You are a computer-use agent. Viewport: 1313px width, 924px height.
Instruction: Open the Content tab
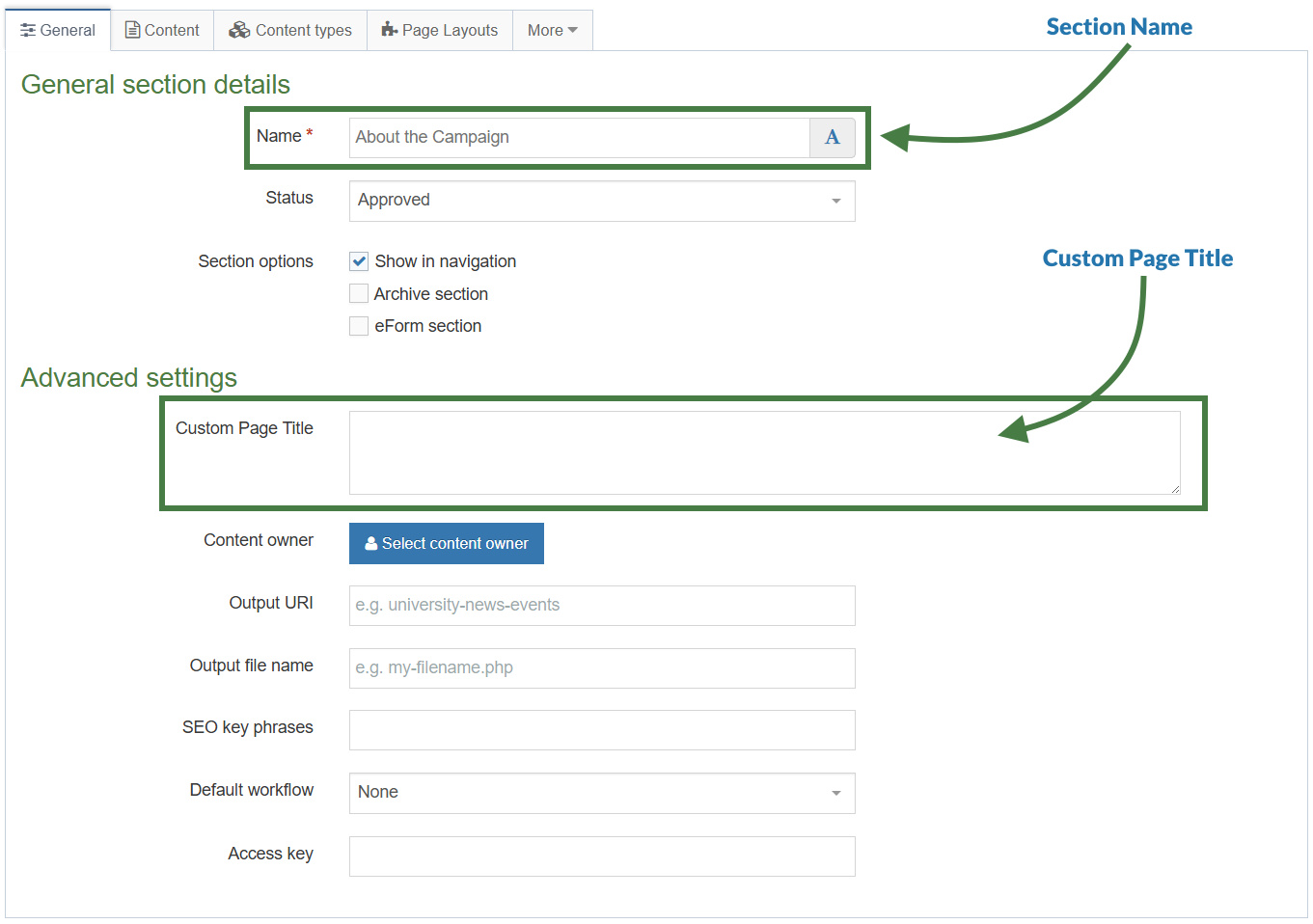[x=162, y=30]
